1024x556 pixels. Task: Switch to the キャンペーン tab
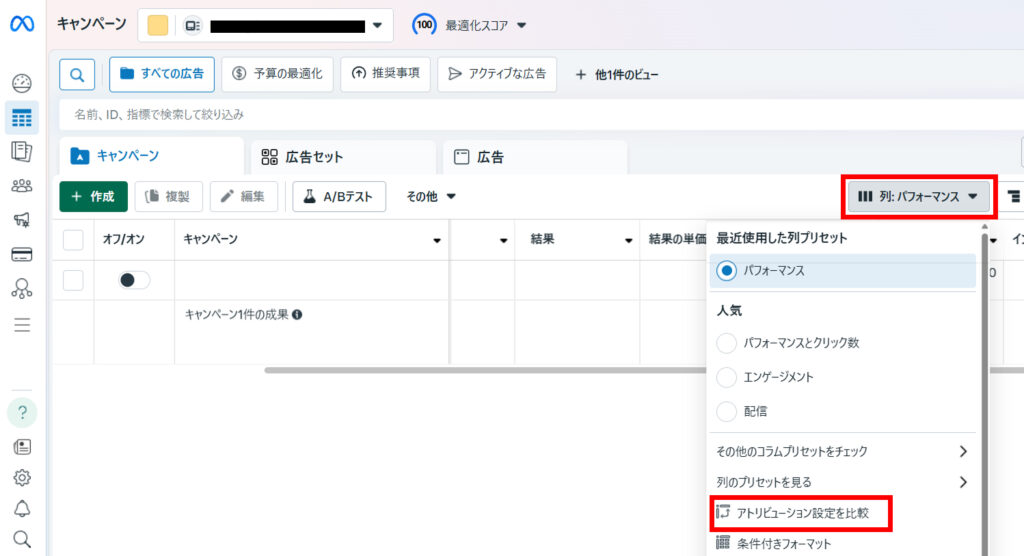151,155
